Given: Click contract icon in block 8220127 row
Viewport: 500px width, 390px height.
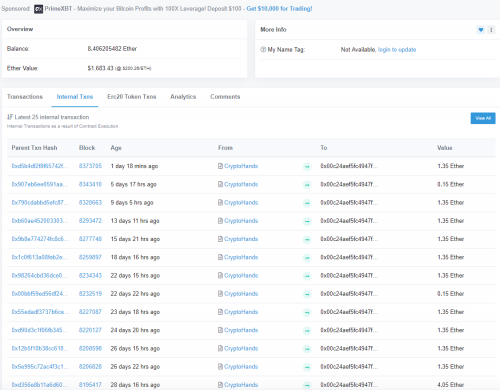Looking at the screenshot, I should tap(220, 330).
